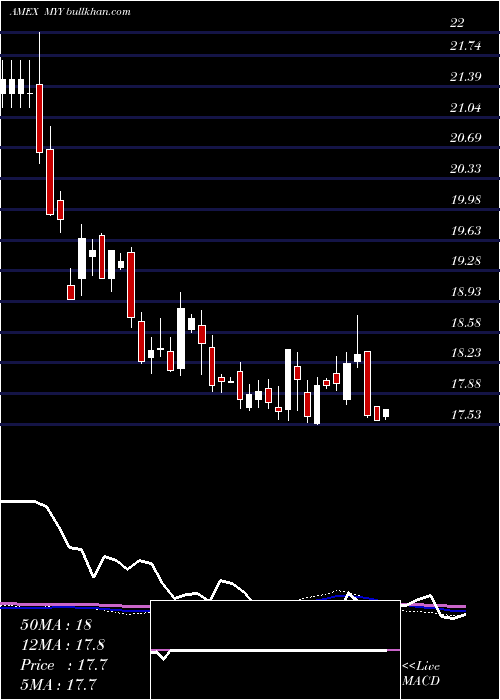Click the 19.28 price axis label

click(x=466, y=260)
